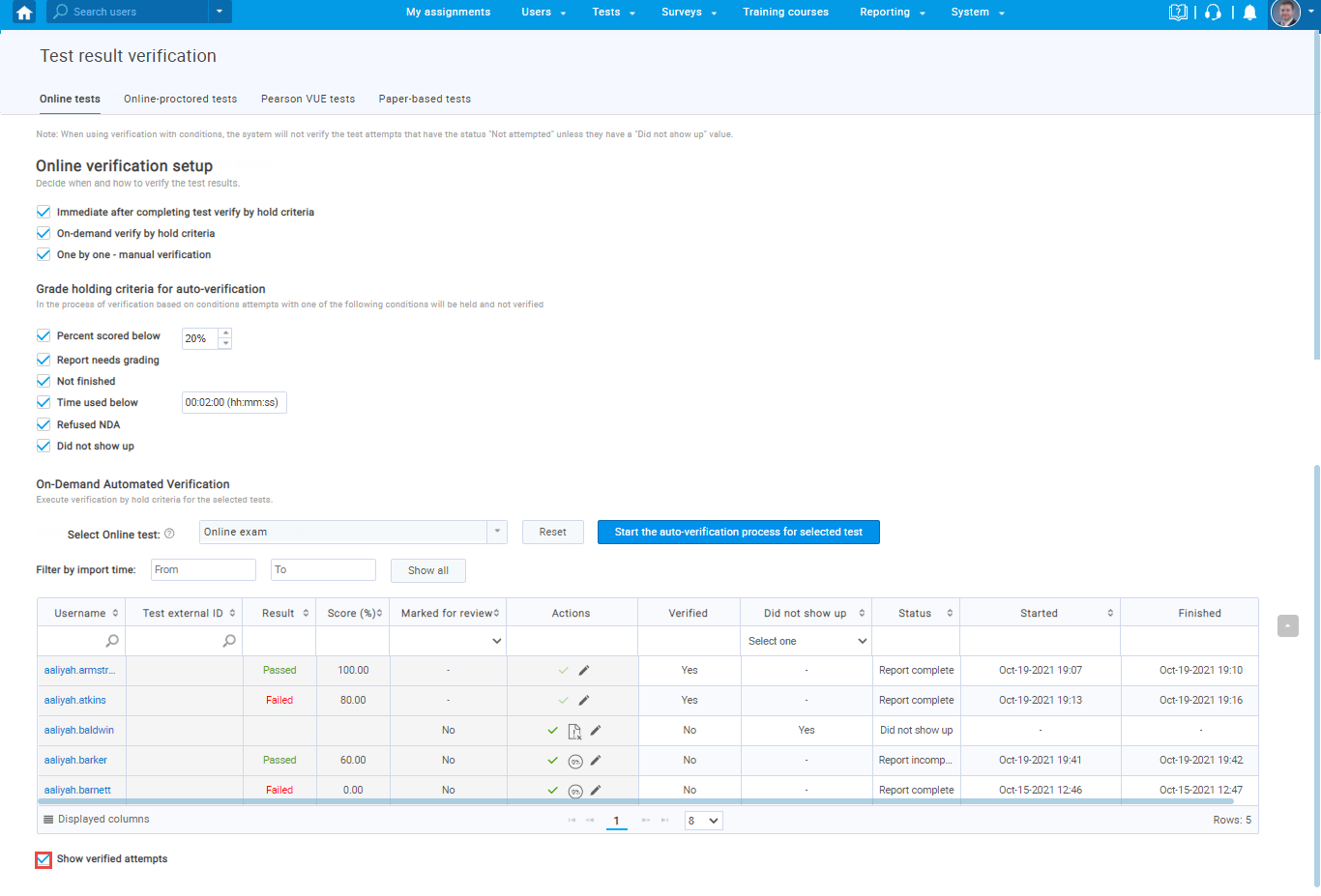Open the rows per page dropdown
The width and height of the screenshot is (1321, 896).
click(703, 821)
